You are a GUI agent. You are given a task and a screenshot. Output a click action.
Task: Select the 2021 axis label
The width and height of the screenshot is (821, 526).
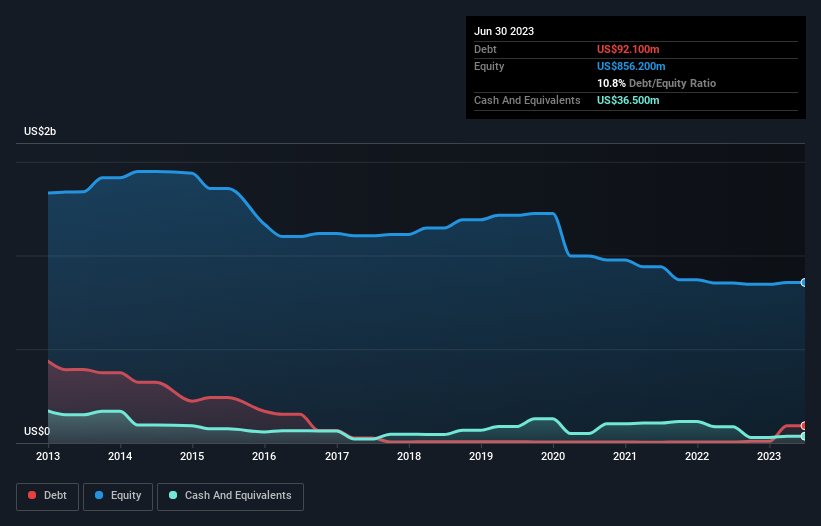(x=625, y=456)
